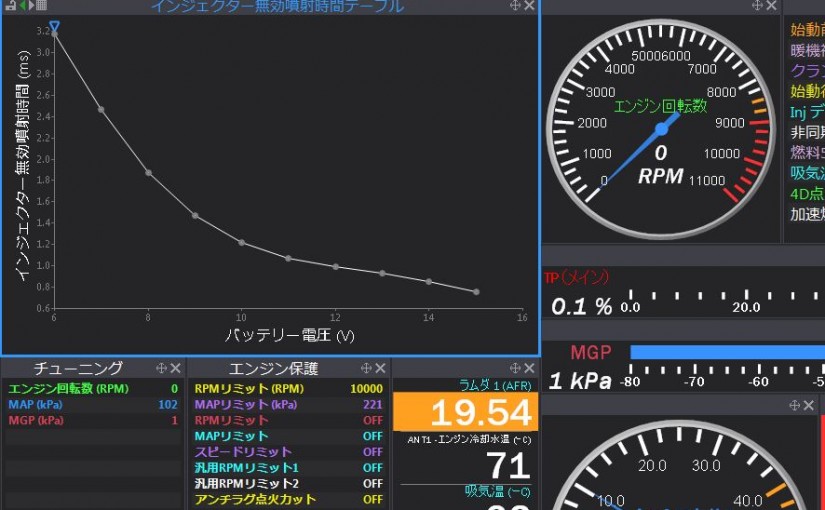Close the lower right gauge panel
Image resolution: width=825 pixels, height=510 pixels.
click(x=809, y=405)
